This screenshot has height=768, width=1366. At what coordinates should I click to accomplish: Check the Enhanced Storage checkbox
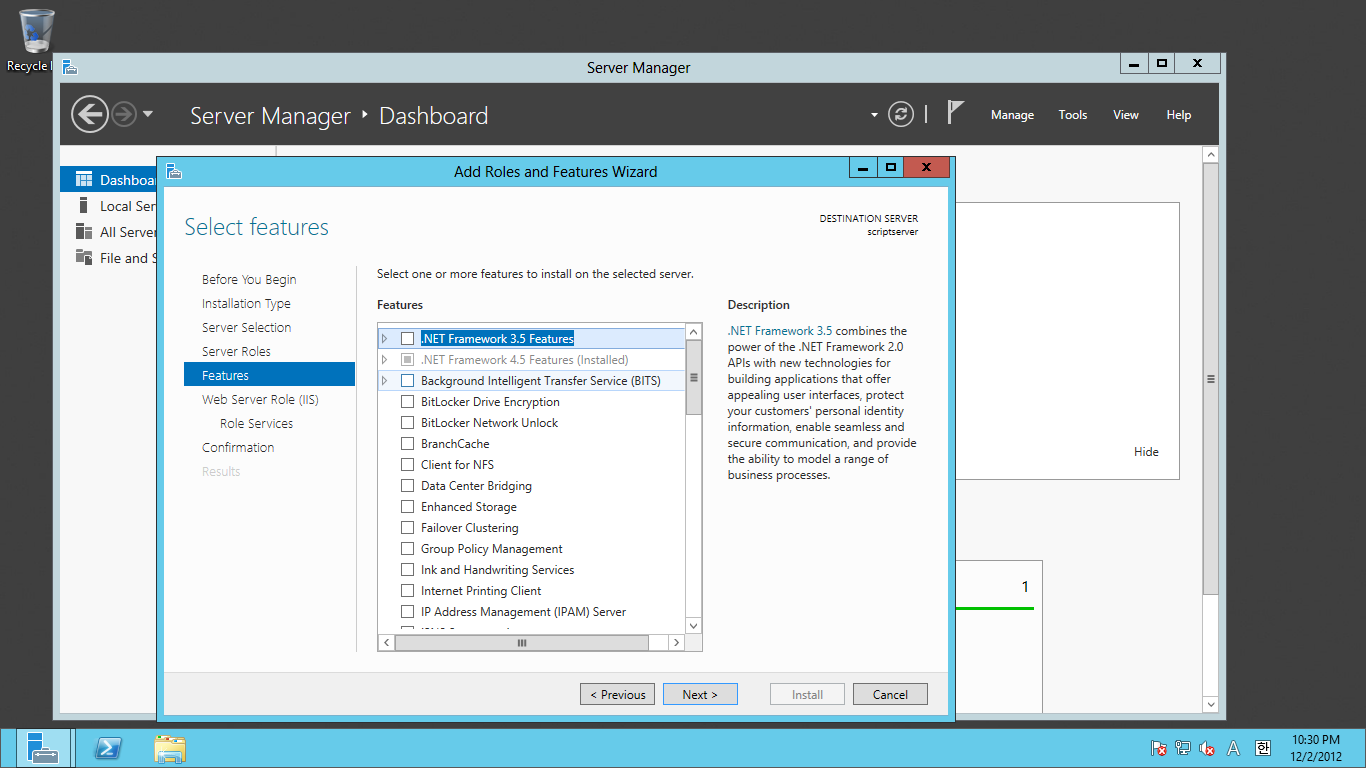pos(407,507)
